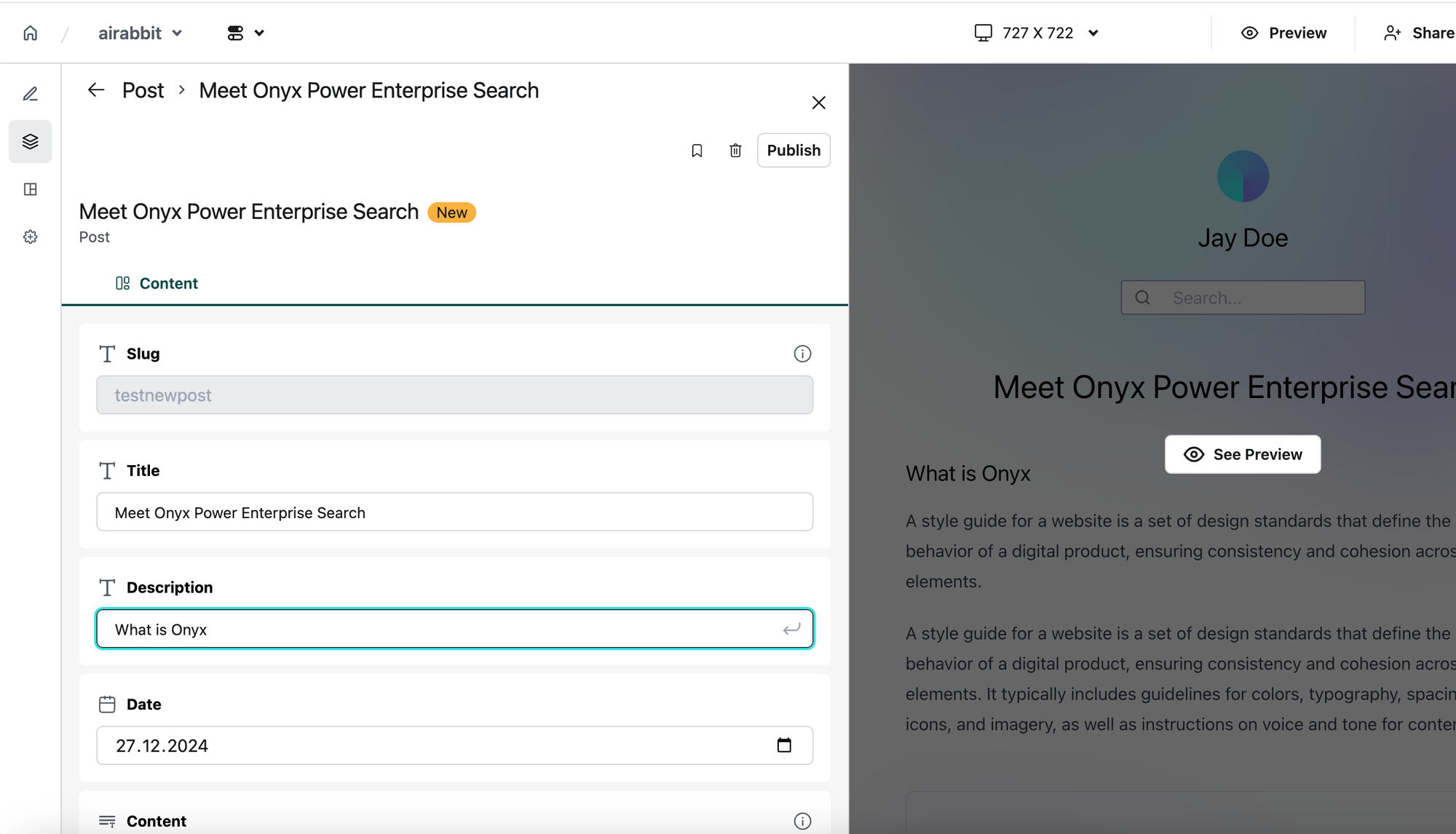Open the toggle-icon dropdown next to airabbit
The width and height of the screenshot is (1456, 834).
[x=245, y=33]
